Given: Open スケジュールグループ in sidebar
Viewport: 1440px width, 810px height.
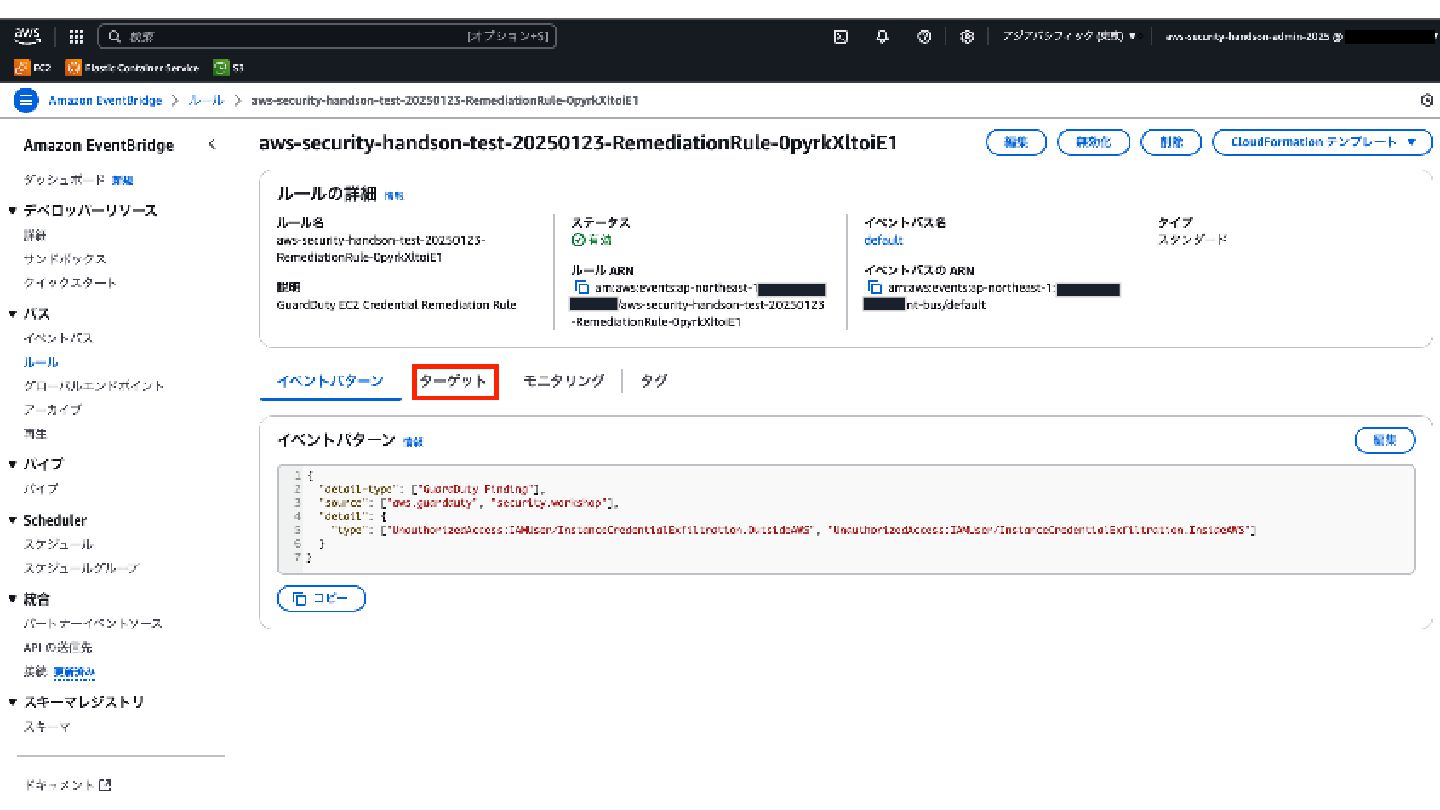Looking at the screenshot, I should point(82,568).
